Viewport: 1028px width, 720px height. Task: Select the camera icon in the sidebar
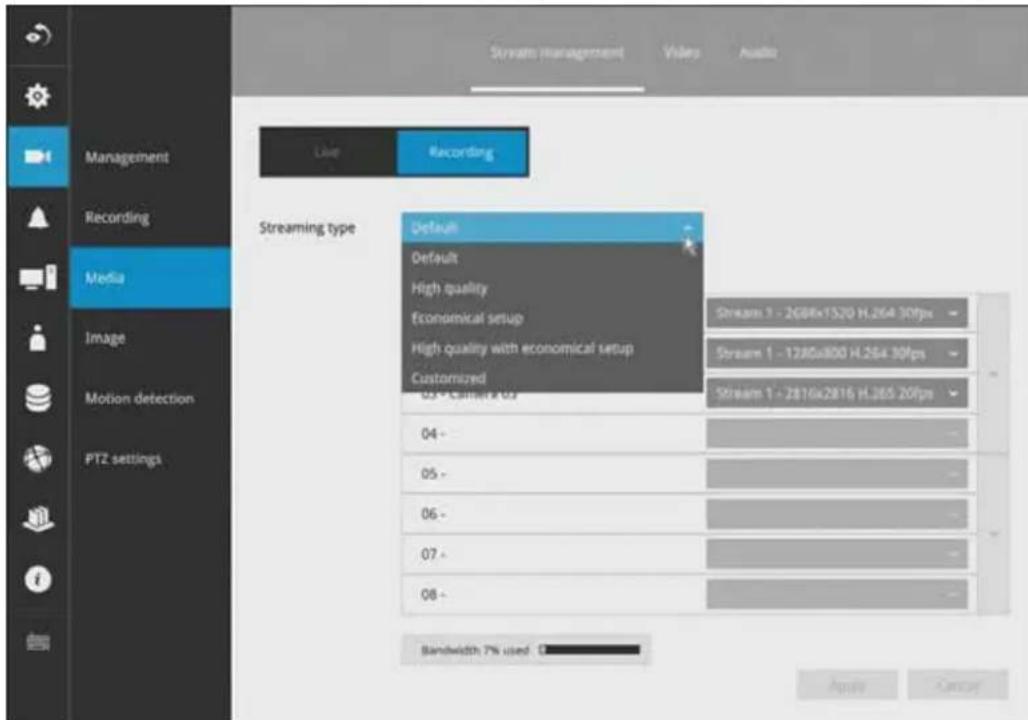(x=37, y=157)
